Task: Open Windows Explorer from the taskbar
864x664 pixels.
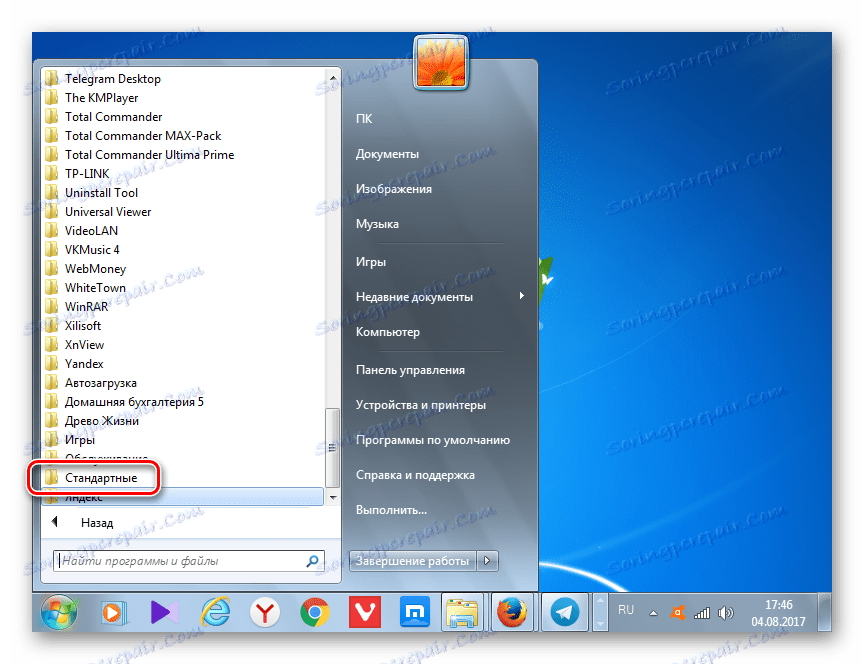Action: tap(463, 611)
